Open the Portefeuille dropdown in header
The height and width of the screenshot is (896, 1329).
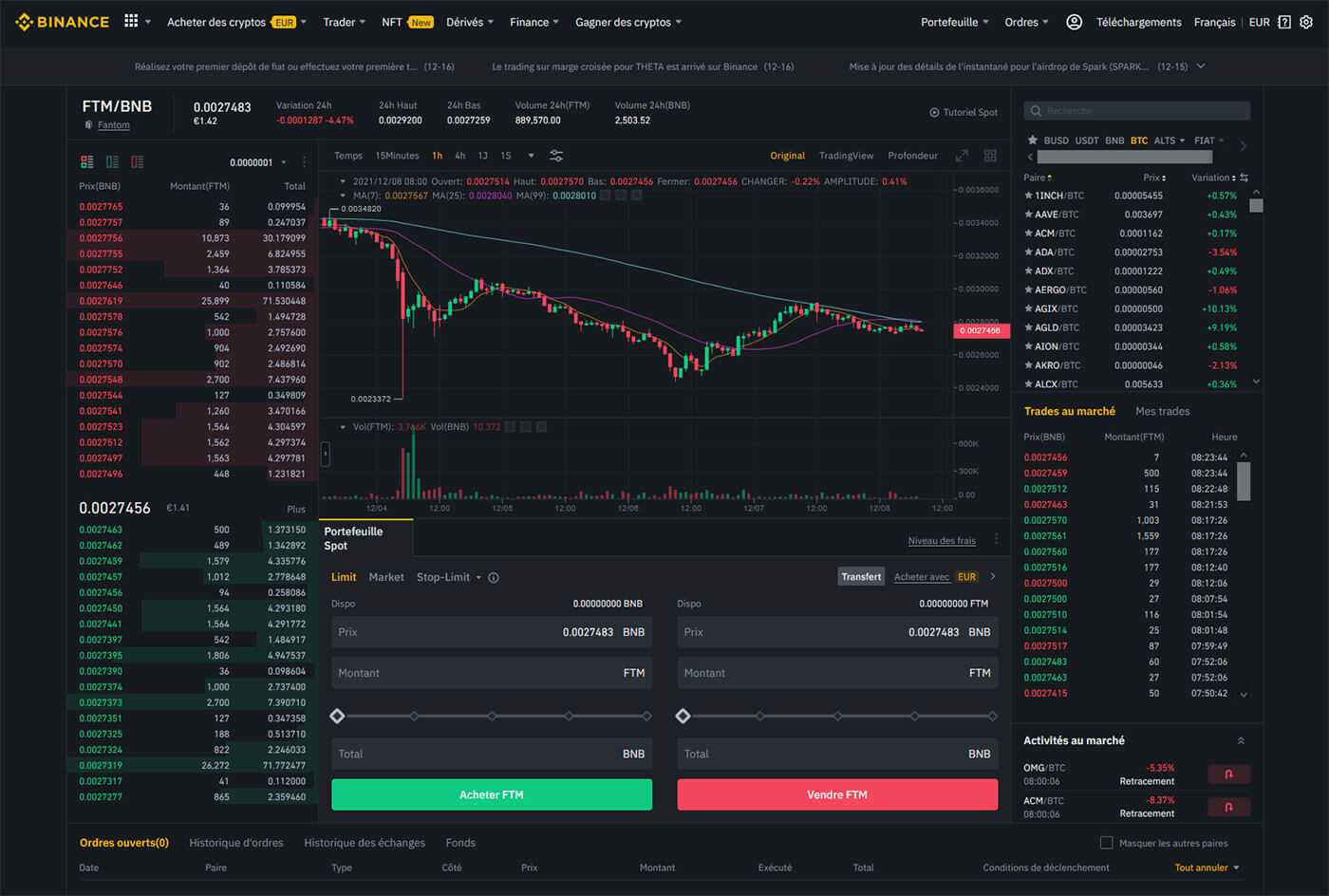[x=954, y=22]
